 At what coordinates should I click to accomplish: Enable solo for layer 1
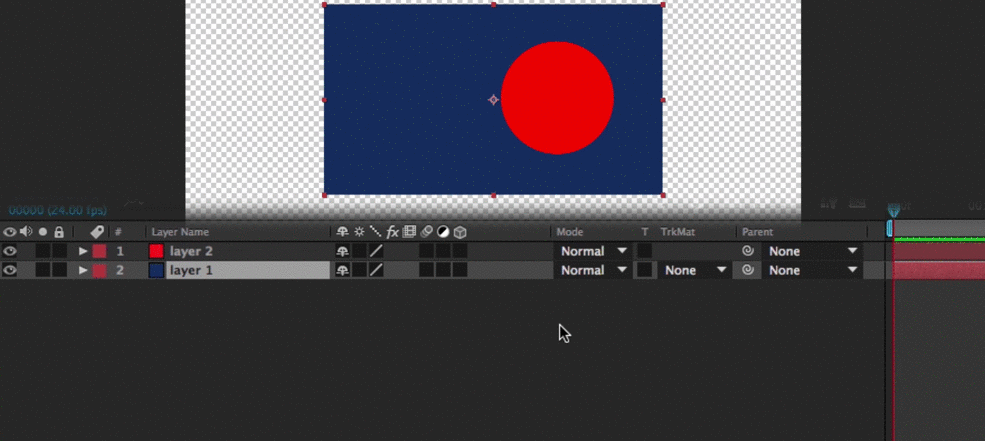(x=43, y=270)
